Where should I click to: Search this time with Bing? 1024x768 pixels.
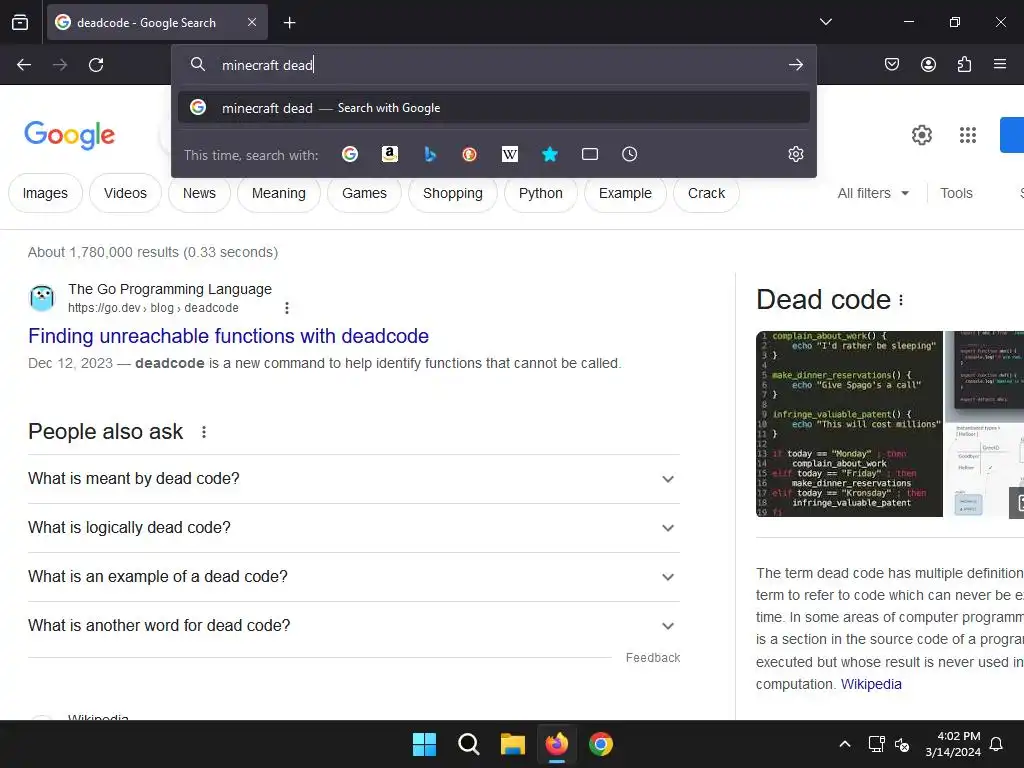click(x=430, y=154)
